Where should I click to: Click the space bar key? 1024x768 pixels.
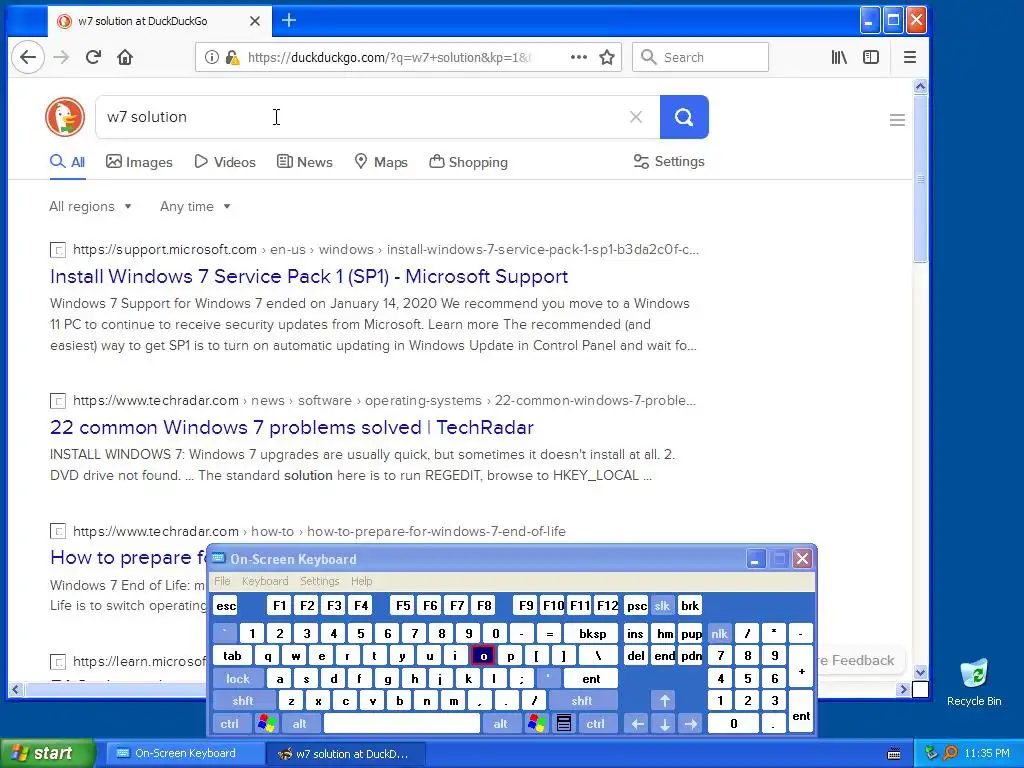coord(402,724)
